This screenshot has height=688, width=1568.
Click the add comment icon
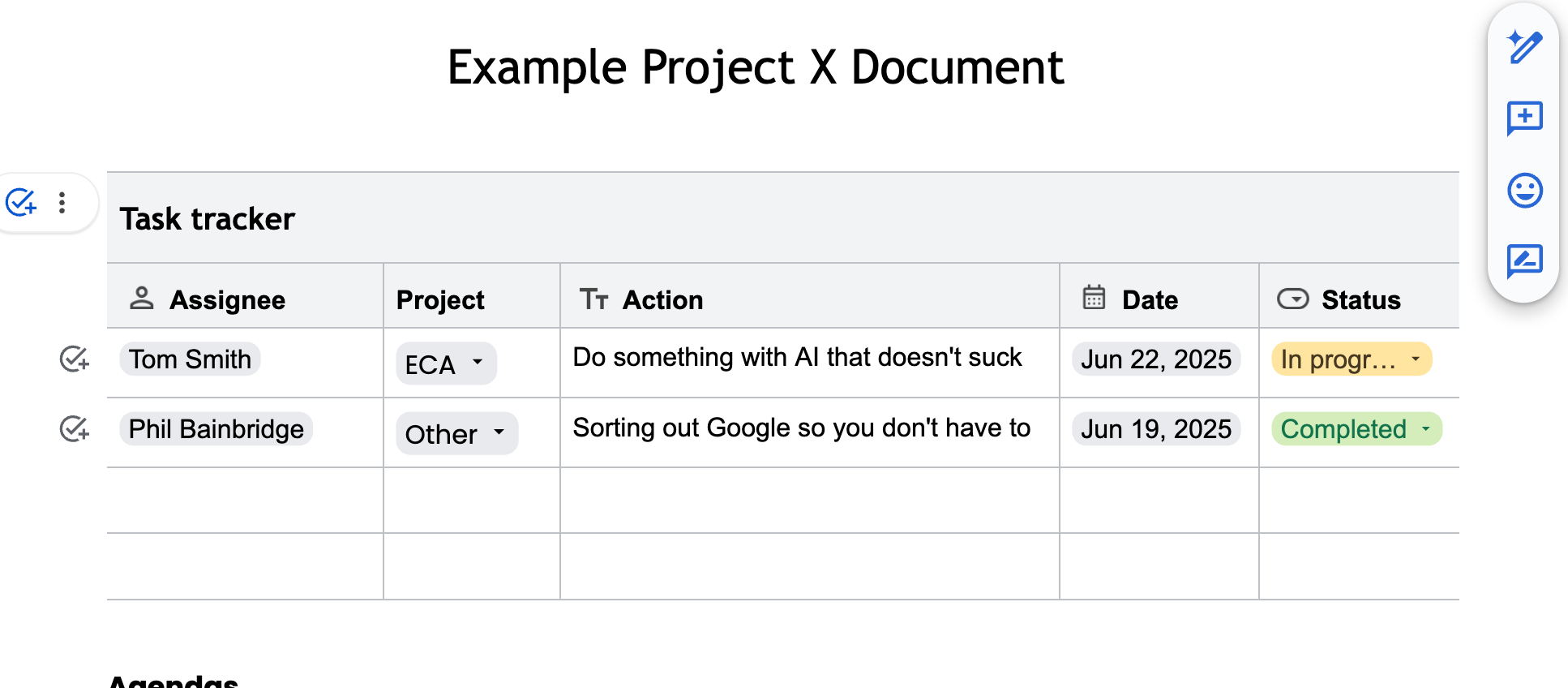pyautogui.click(x=1524, y=118)
